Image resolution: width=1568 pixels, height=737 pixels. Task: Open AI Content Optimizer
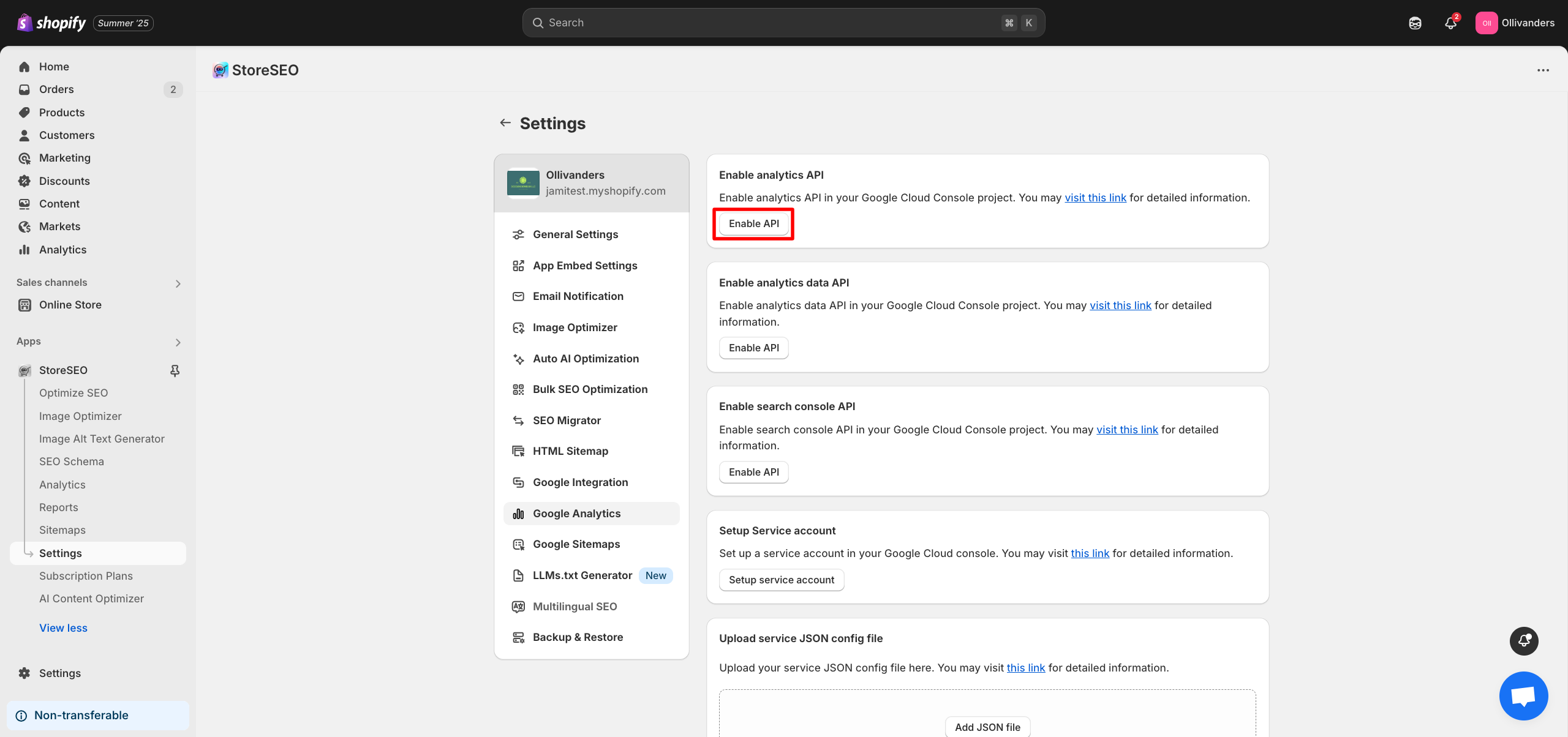click(x=91, y=599)
